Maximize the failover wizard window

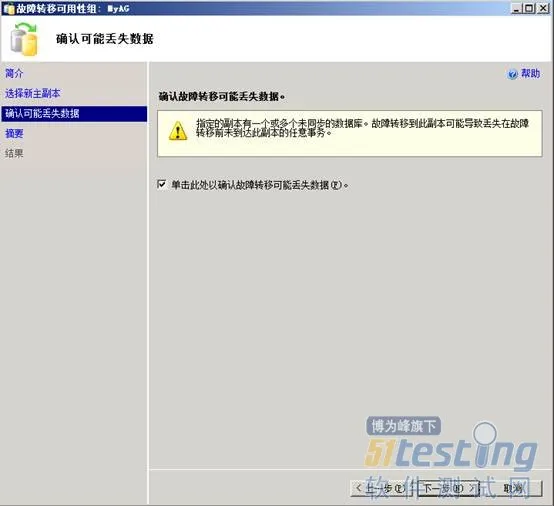529,8
